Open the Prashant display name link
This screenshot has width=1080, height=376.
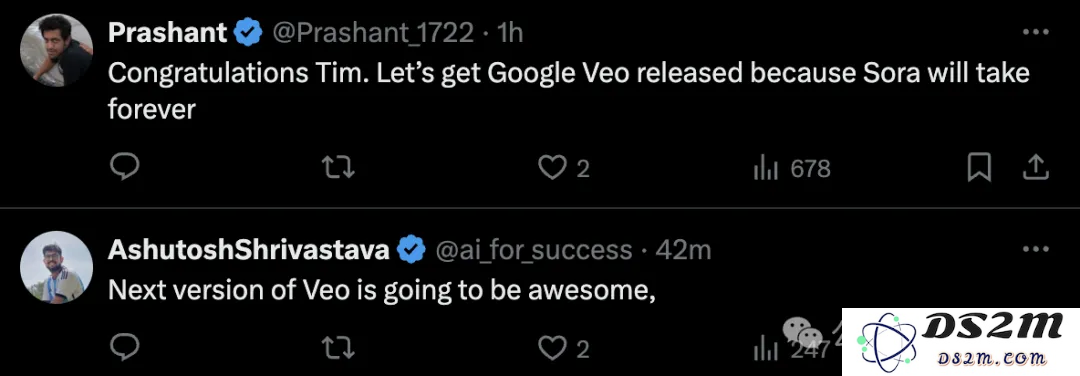point(167,32)
